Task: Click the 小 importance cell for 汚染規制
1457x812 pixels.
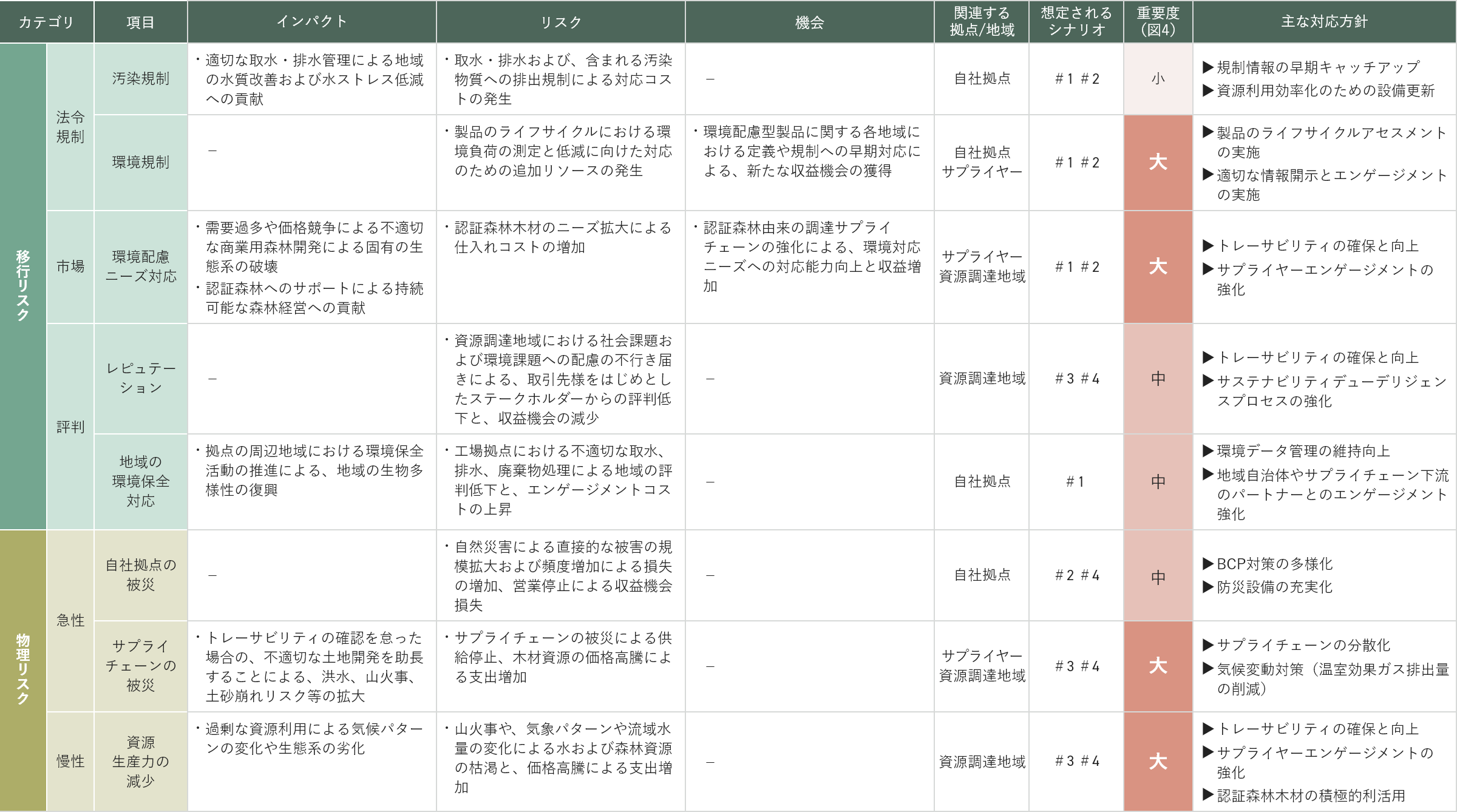Action: click(1158, 77)
